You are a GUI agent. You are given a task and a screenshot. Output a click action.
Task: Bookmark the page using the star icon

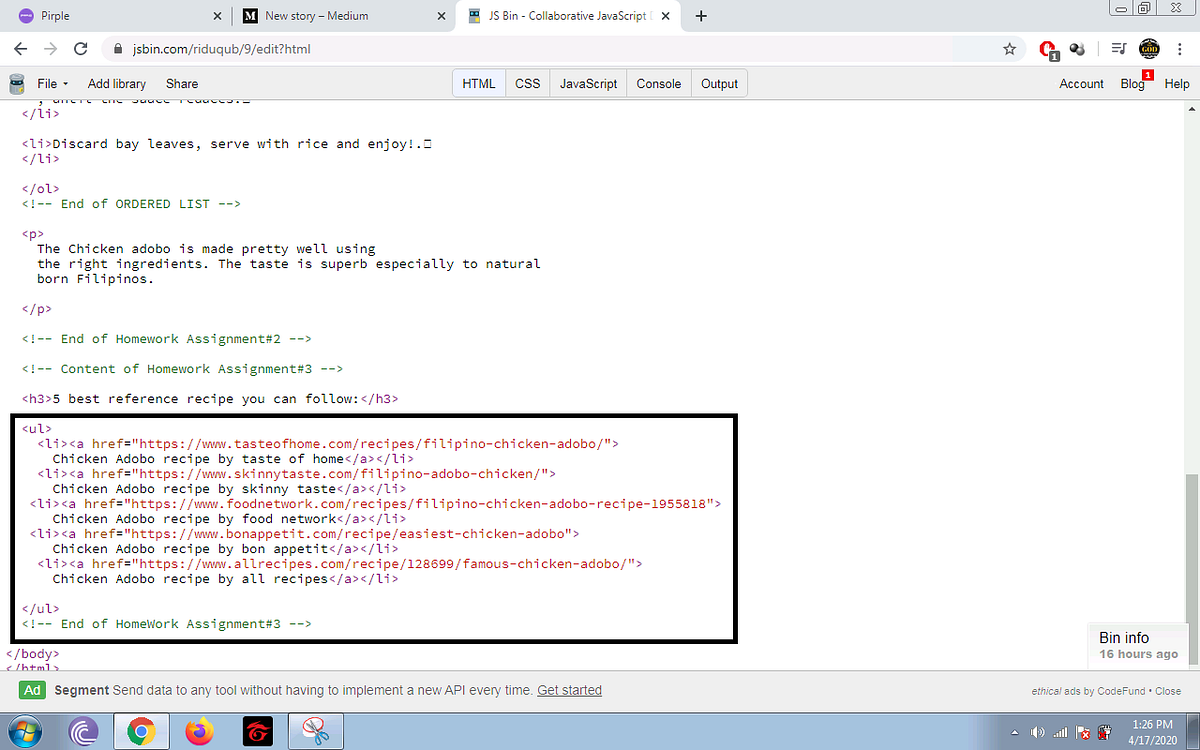pyautogui.click(x=1009, y=48)
